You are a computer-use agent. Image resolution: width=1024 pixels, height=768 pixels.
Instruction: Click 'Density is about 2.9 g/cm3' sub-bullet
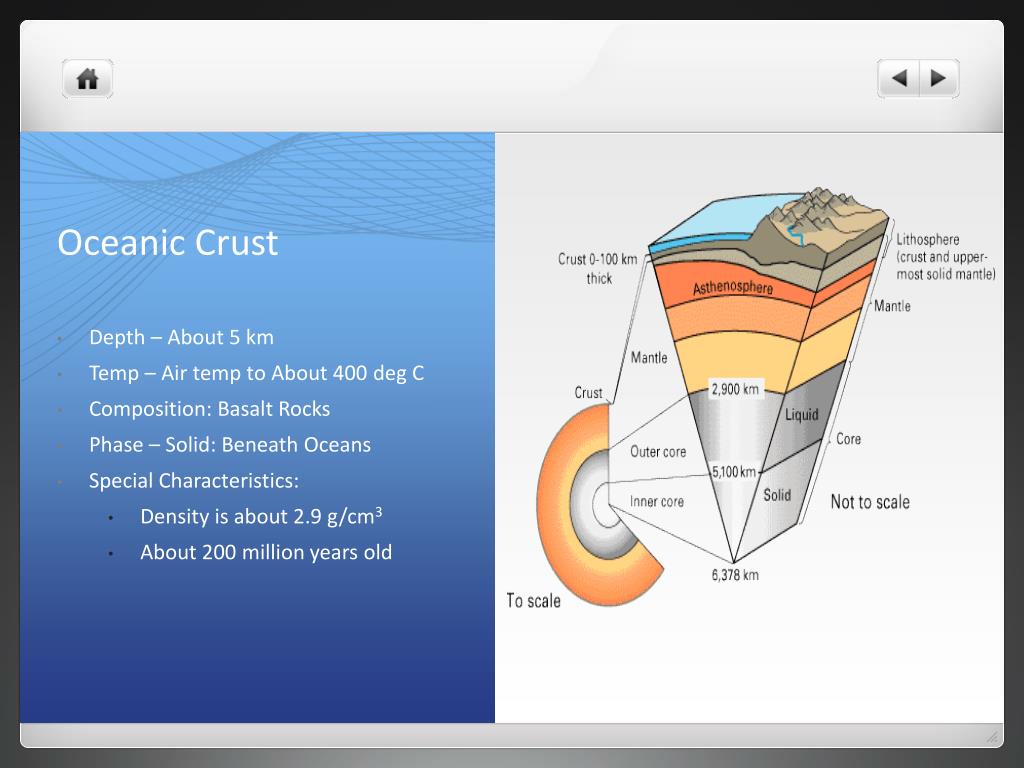(261, 516)
